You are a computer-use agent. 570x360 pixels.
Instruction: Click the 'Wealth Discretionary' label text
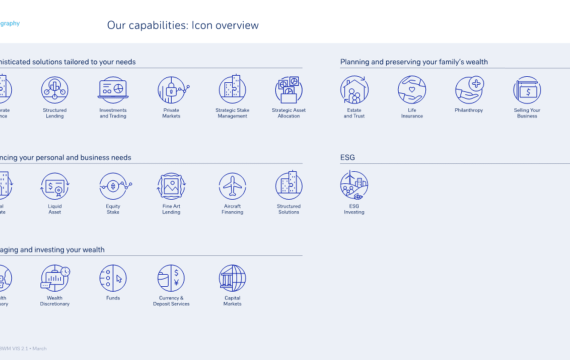point(55,301)
